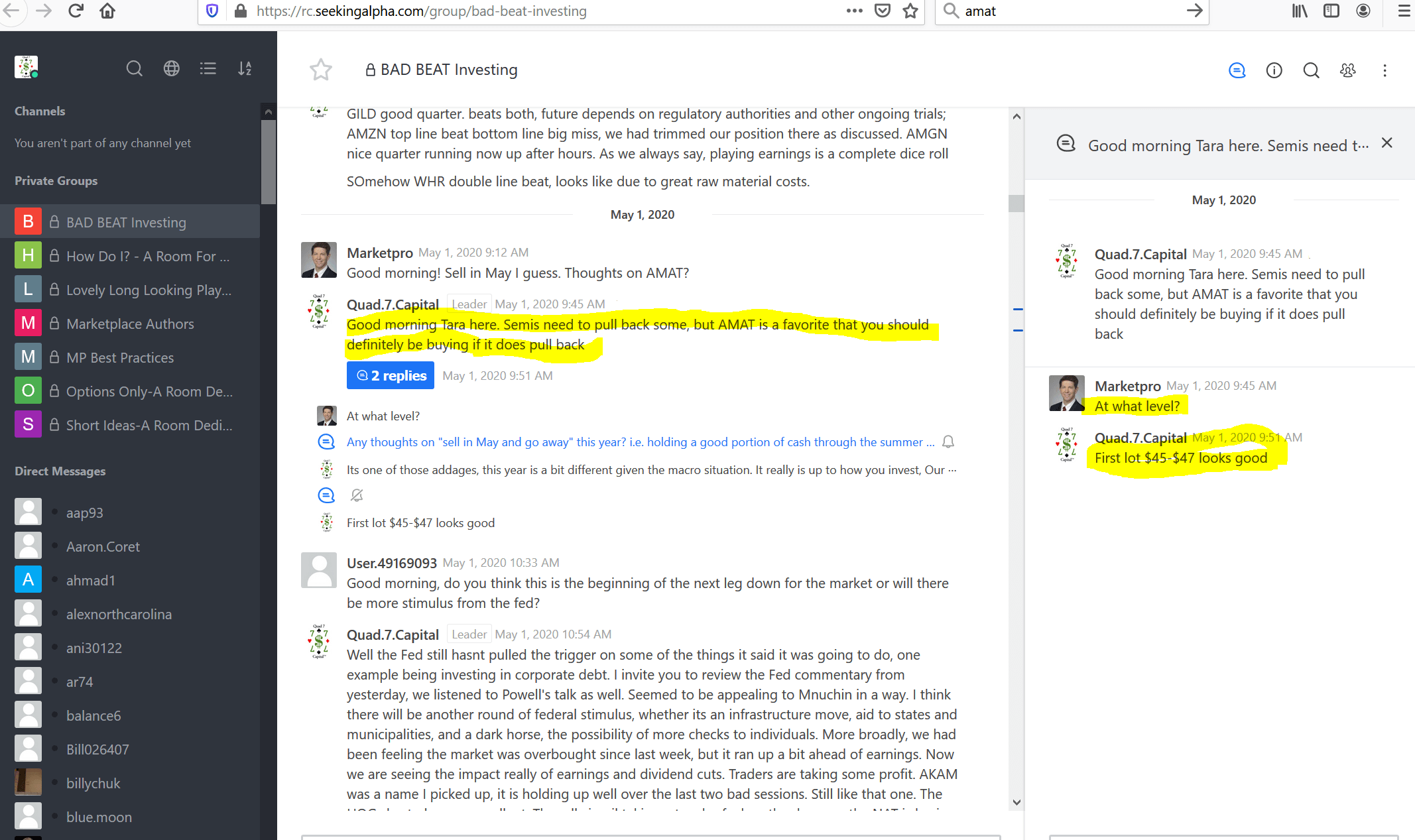
Task: Open the channel directory globe icon
Action: 171,68
